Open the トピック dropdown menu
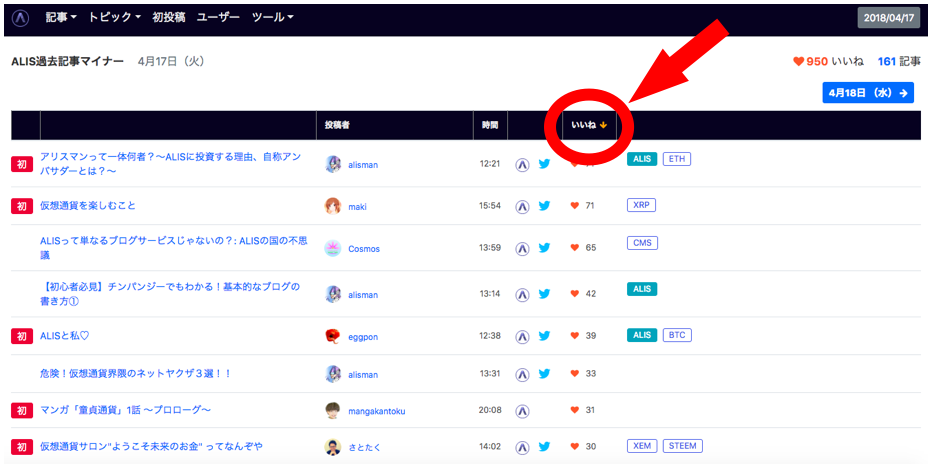 pyautogui.click(x=114, y=17)
